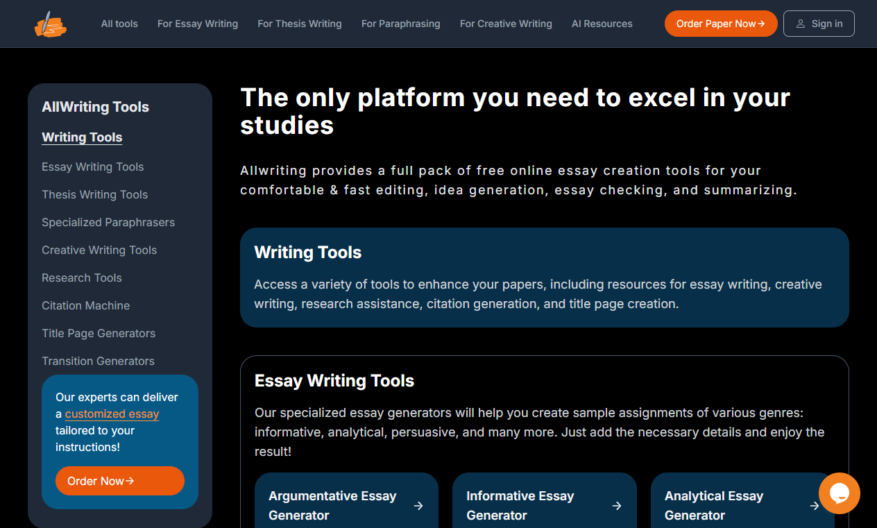Screen dimensions: 877x528
Task: Open Research Tools in sidebar
Action: 81,278
